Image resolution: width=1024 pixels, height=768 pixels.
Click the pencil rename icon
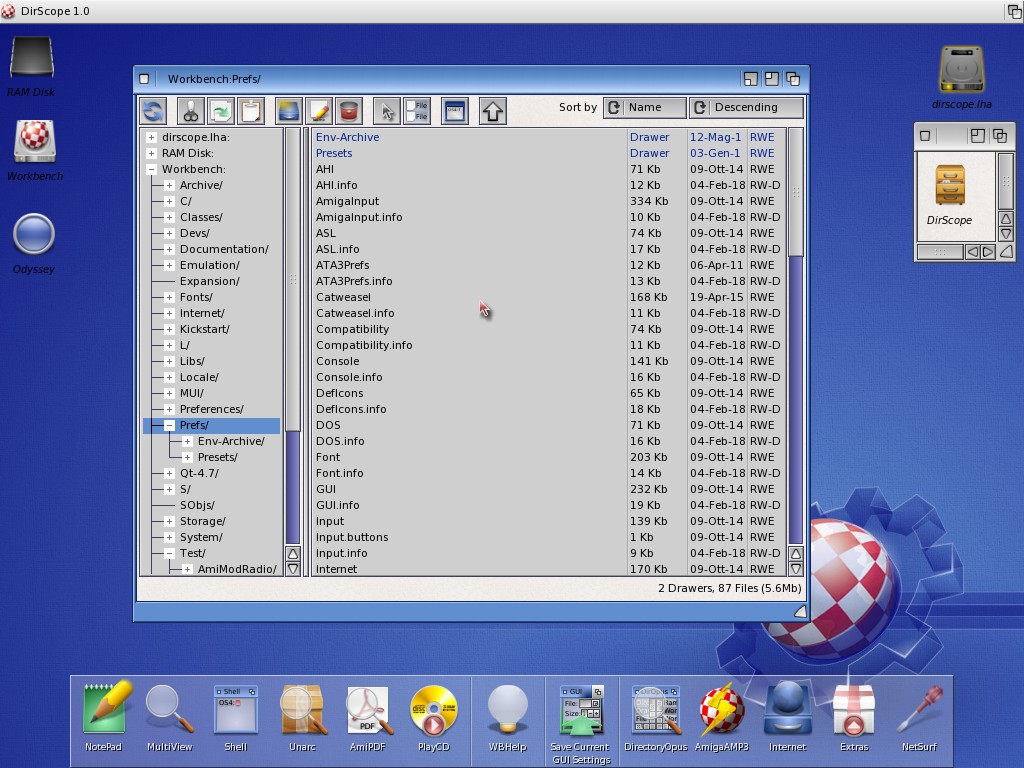coord(318,110)
